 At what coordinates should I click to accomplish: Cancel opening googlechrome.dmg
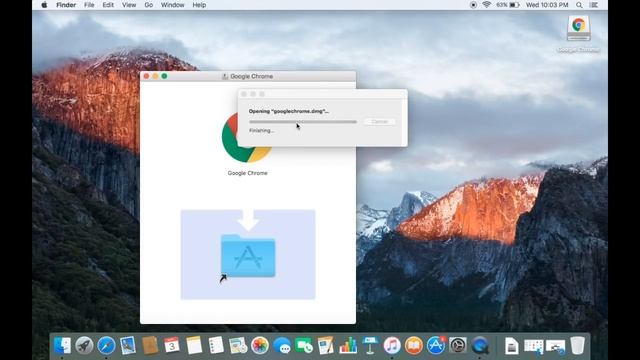[379, 122]
